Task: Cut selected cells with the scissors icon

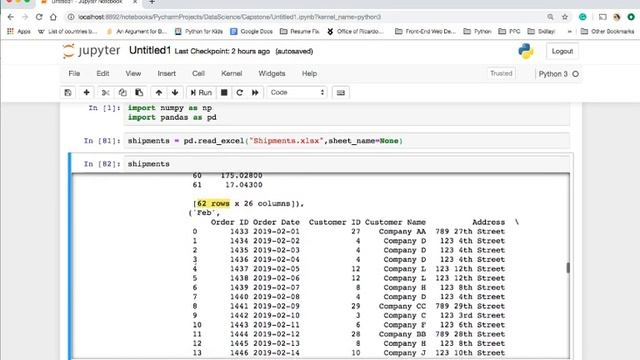Action: pos(105,93)
